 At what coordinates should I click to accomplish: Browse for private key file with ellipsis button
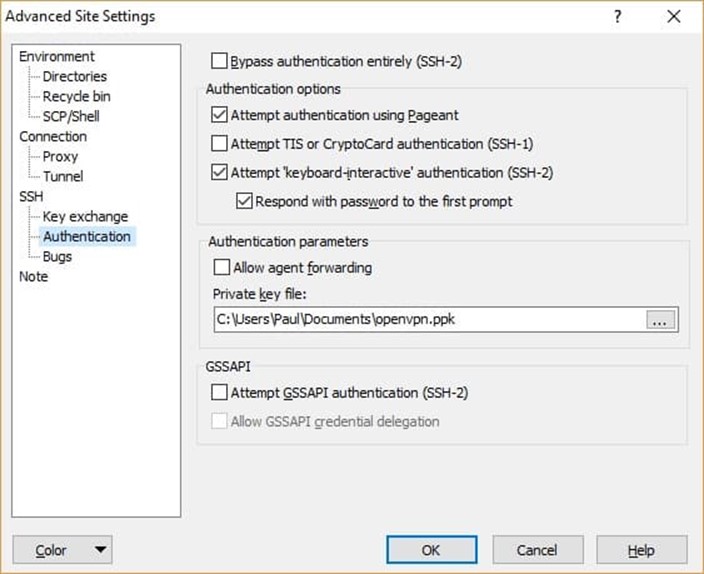[x=662, y=321]
